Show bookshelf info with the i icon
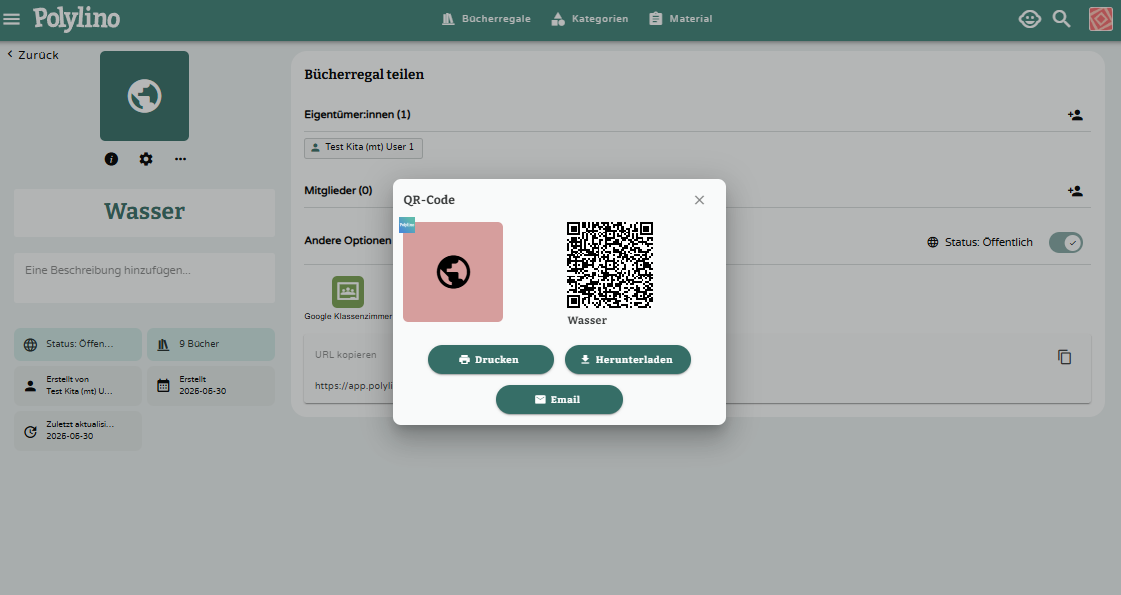The height and width of the screenshot is (595, 1121). [x=111, y=159]
